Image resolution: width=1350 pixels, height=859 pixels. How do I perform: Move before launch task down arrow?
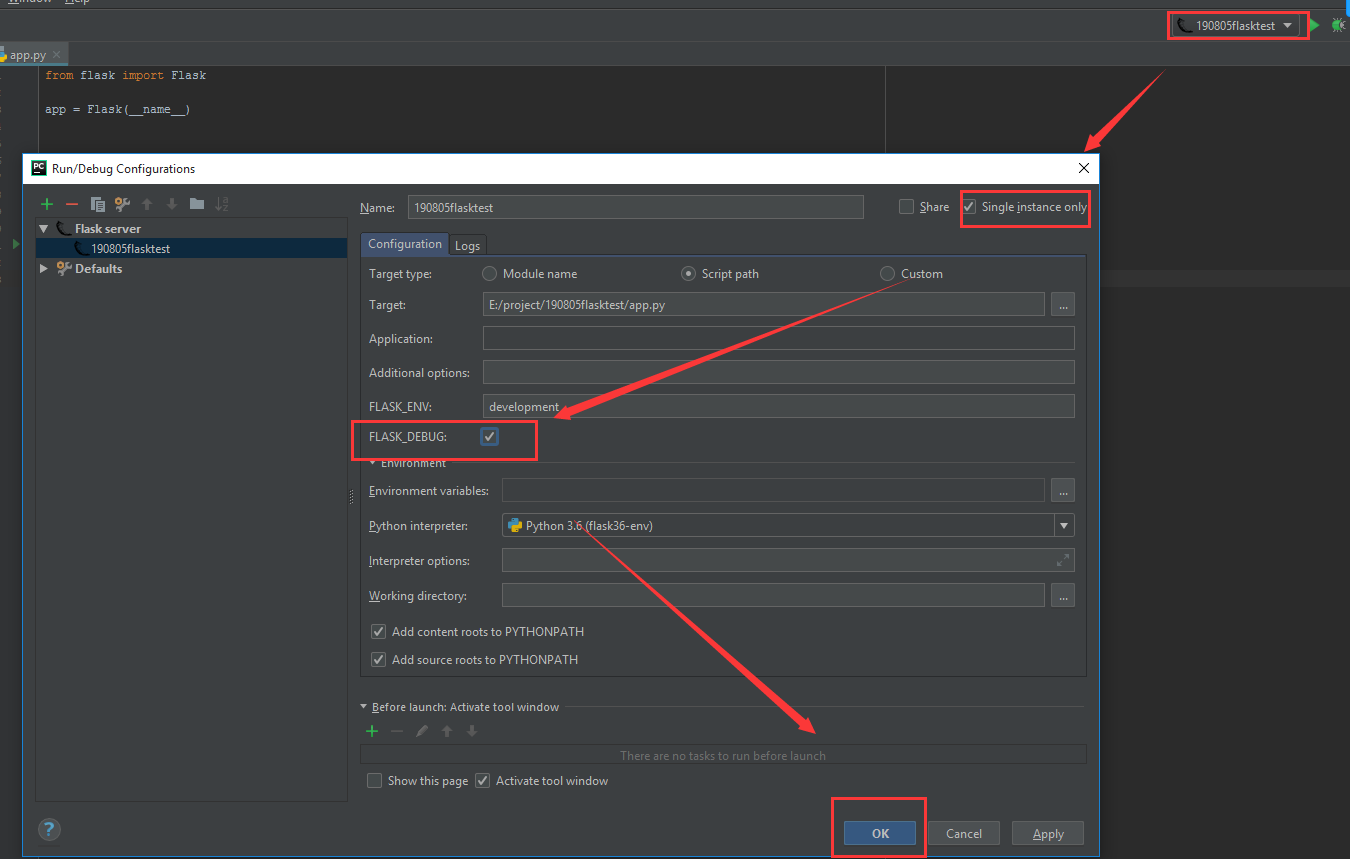[x=472, y=731]
